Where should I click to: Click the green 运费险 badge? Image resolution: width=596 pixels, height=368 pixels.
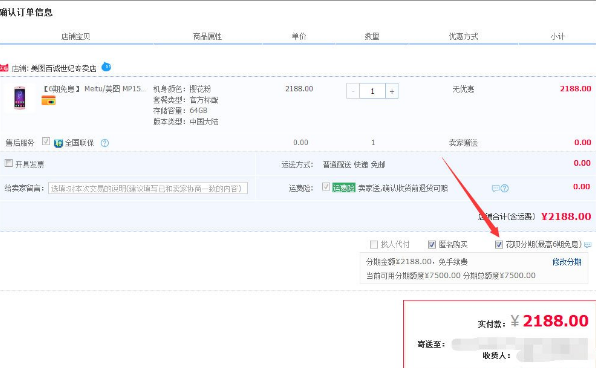pos(344,187)
